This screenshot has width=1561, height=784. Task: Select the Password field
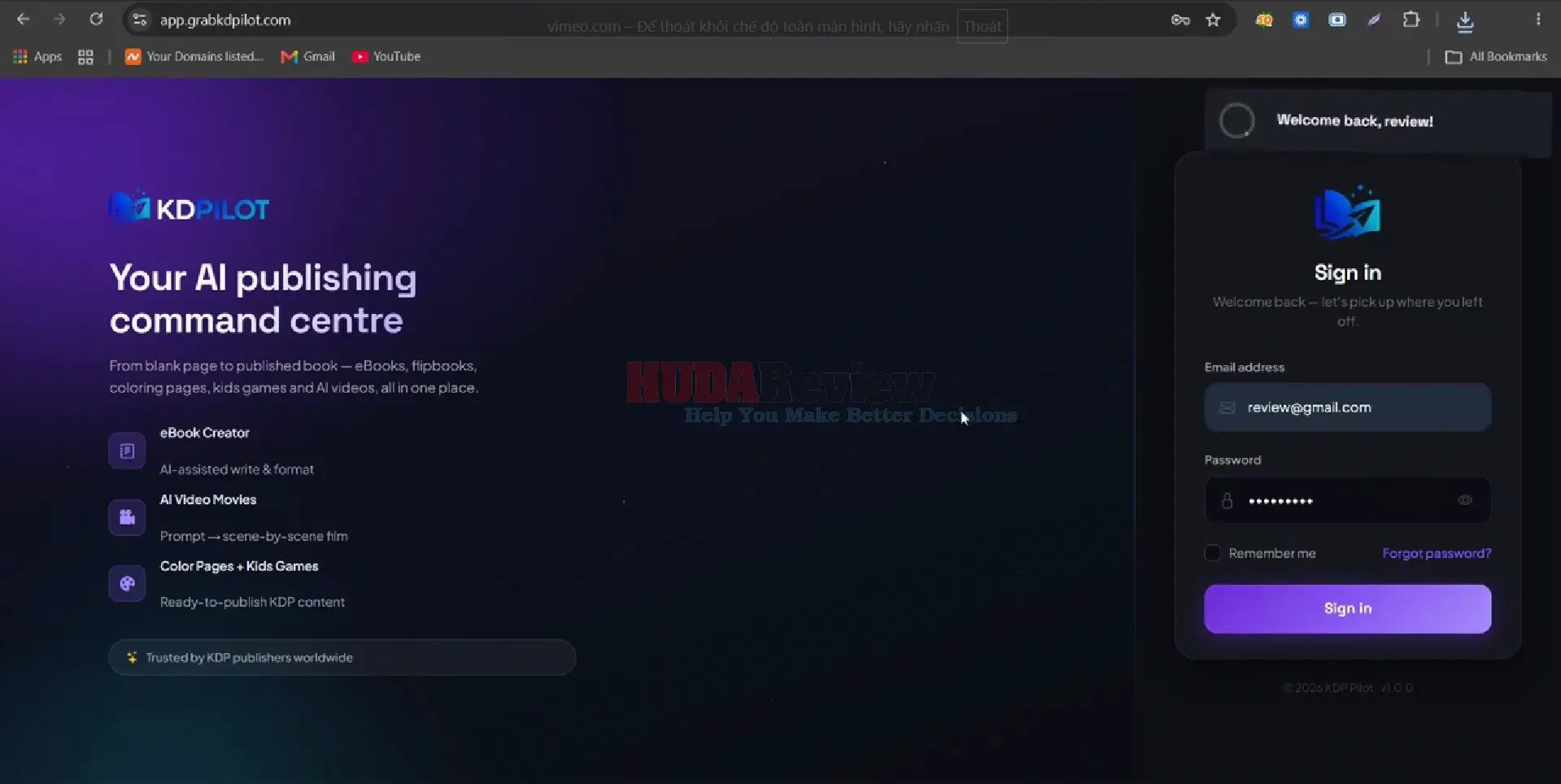click(1347, 500)
